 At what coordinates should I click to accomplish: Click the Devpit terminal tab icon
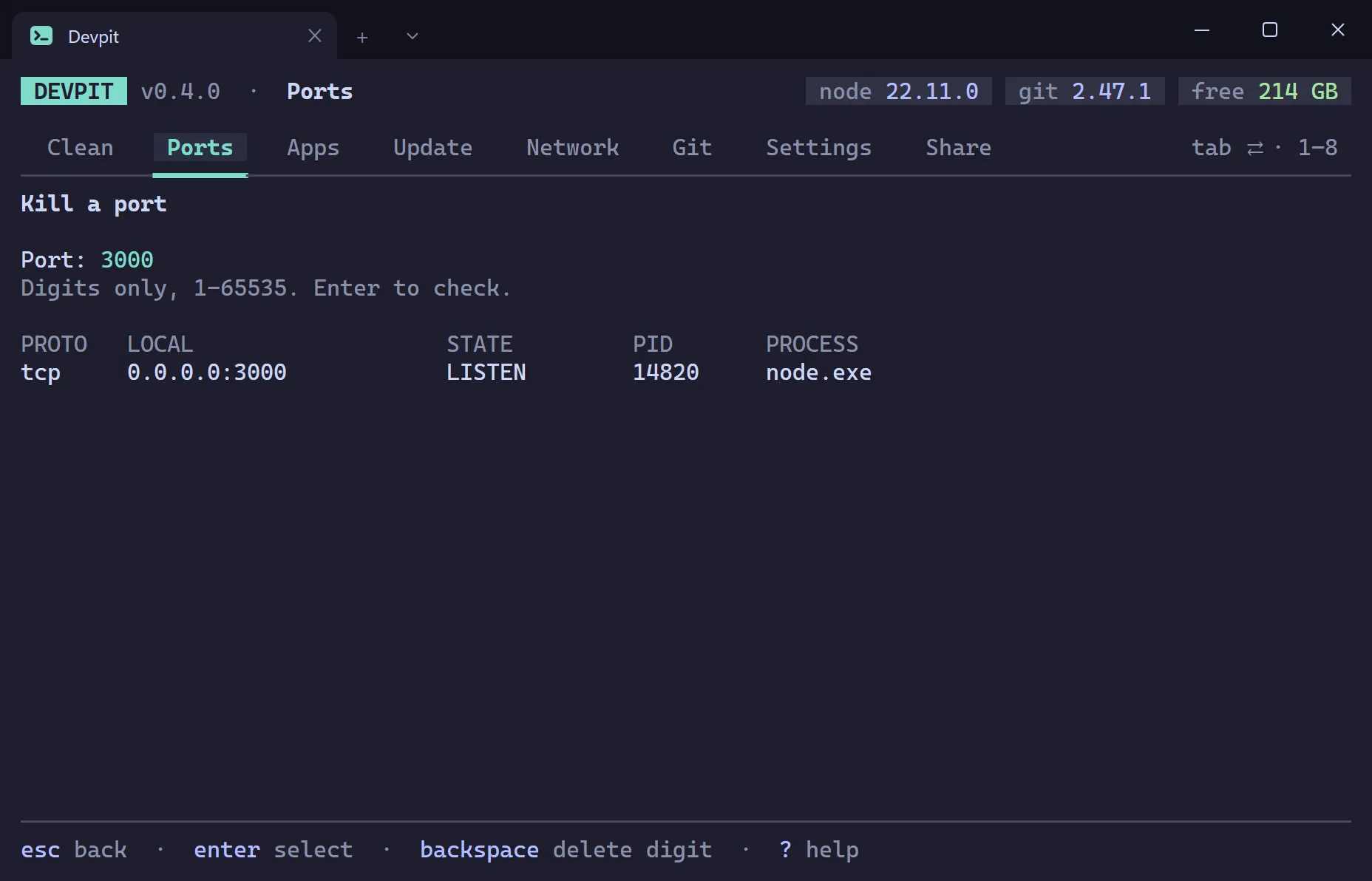(41, 35)
